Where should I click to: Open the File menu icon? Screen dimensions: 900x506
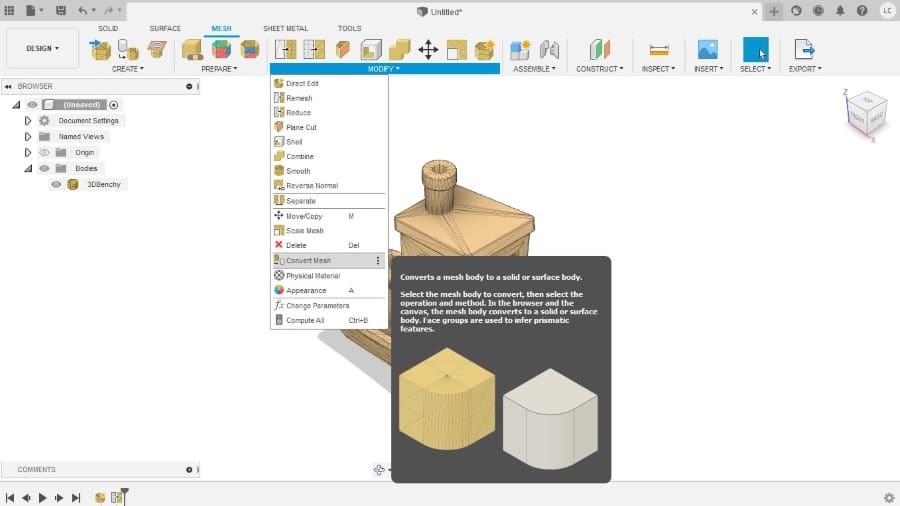31,10
